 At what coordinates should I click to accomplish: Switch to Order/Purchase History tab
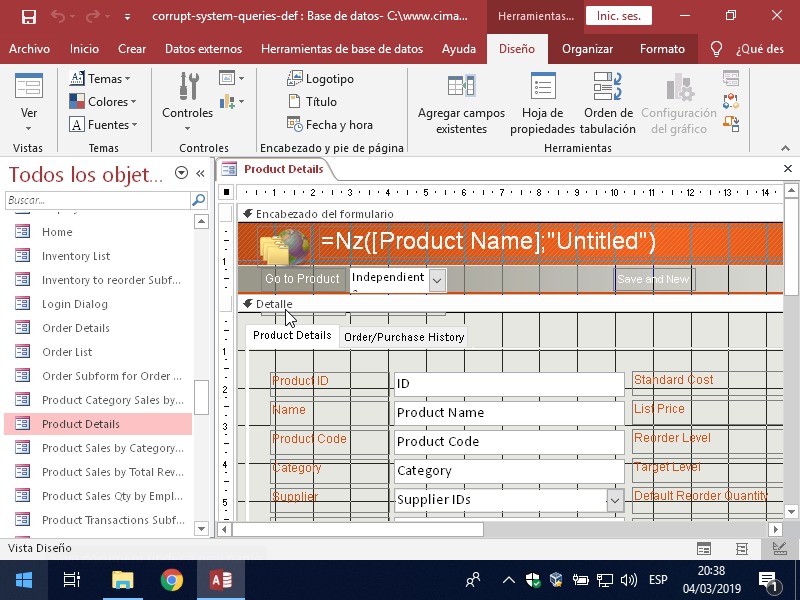pyautogui.click(x=404, y=337)
